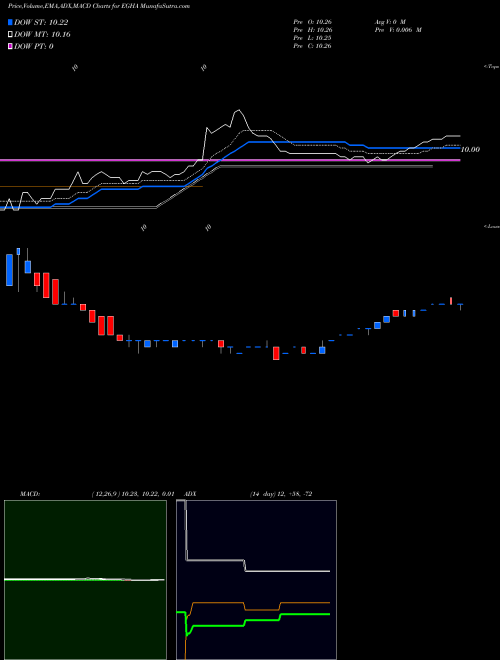Click the 'Pre C: 10.26' value

312,46
